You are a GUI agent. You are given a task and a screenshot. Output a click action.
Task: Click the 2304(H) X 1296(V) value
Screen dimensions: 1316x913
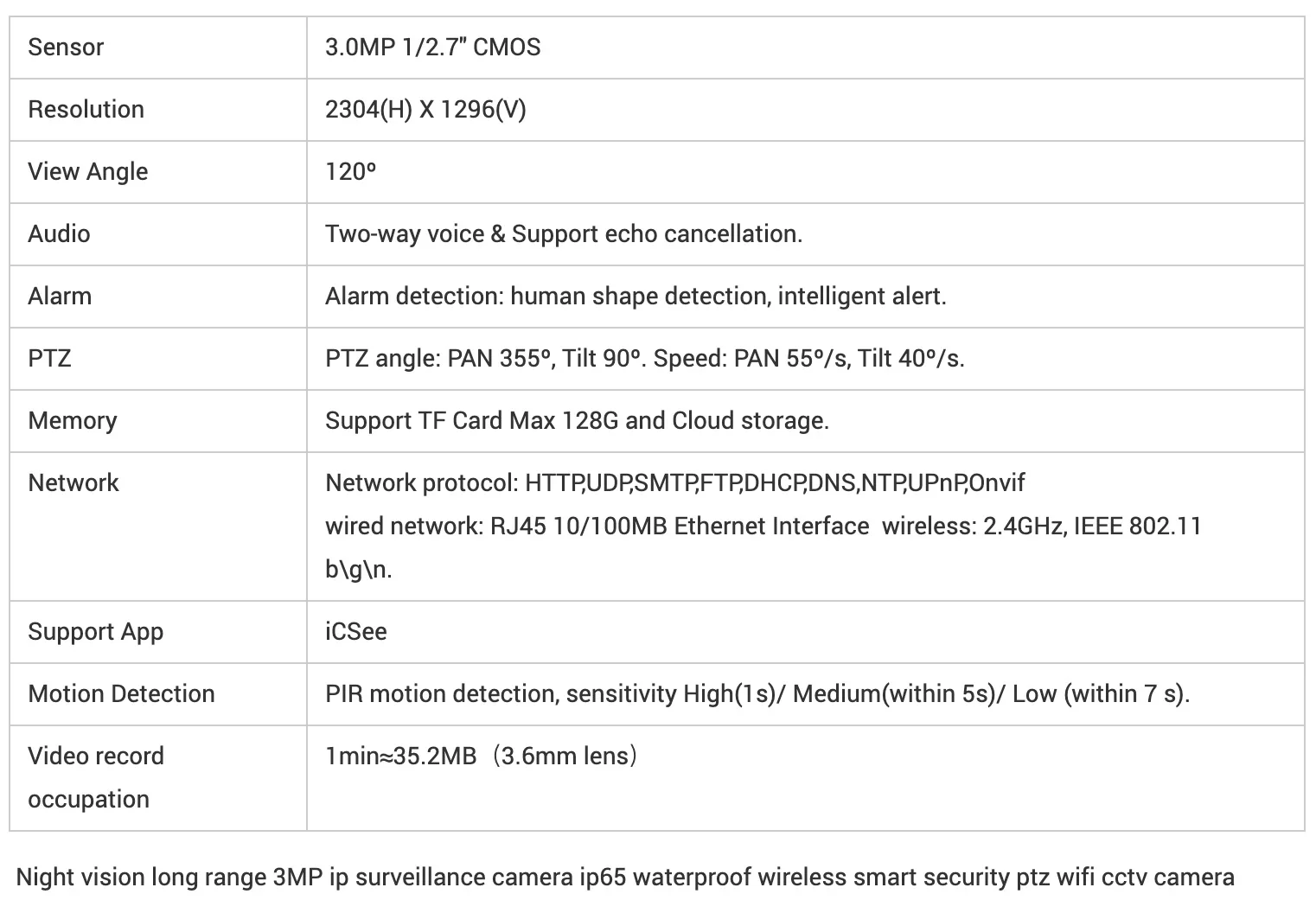click(425, 110)
